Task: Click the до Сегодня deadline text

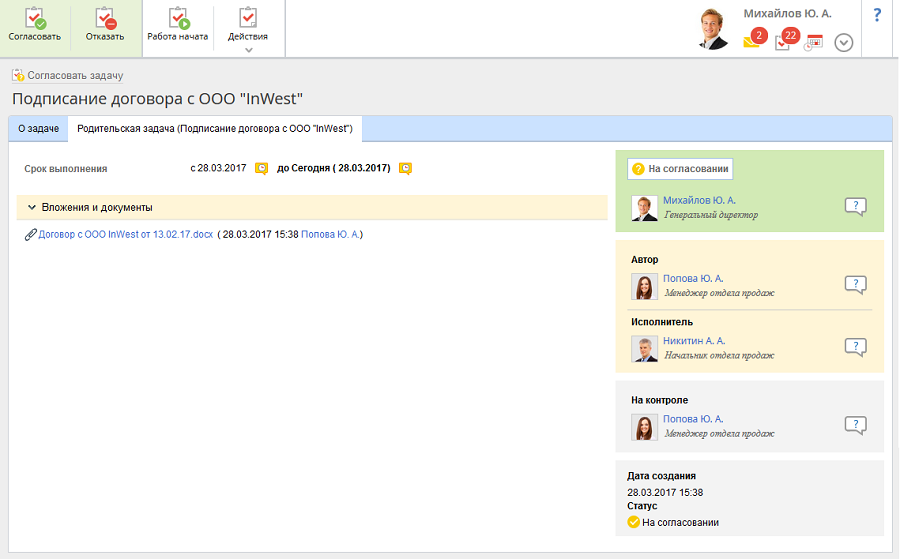Action: point(333,168)
